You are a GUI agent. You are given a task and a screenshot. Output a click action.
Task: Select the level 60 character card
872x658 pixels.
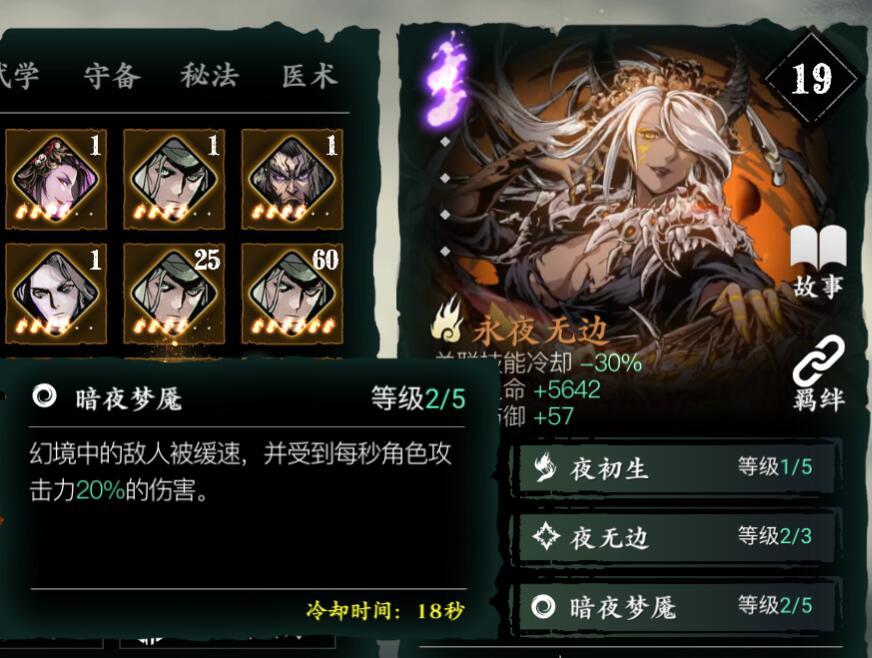[x=293, y=293]
